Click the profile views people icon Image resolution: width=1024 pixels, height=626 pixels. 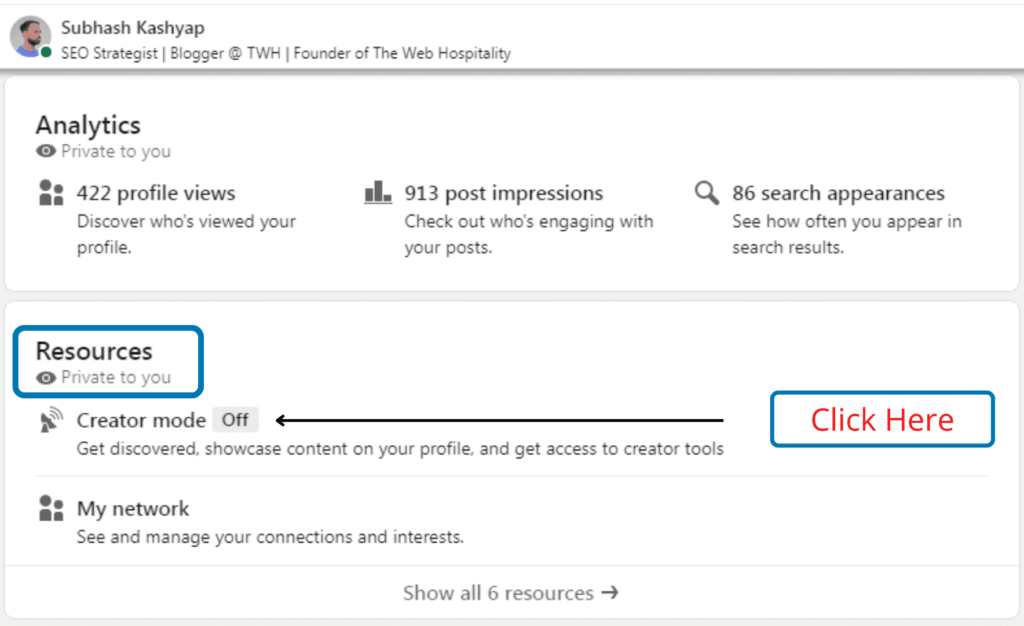[x=51, y=193]
